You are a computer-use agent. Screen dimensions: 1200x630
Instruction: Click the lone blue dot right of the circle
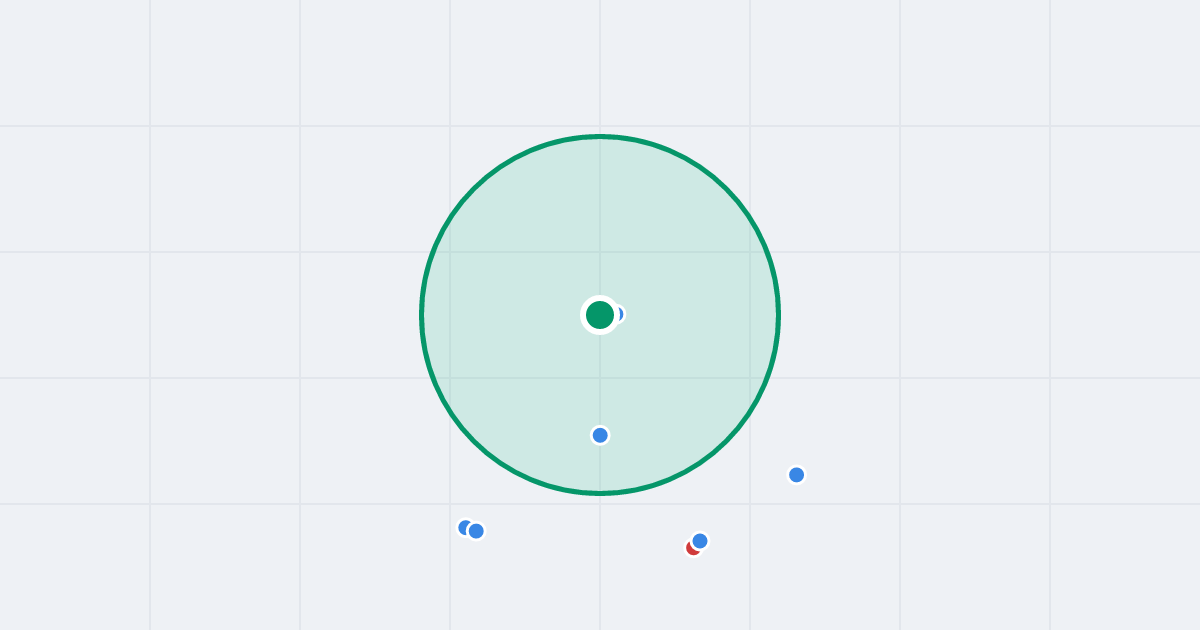point(796,475)
